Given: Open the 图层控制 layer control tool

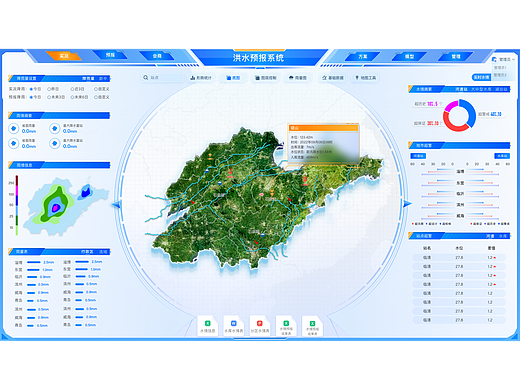Looking at the screenshot, I should point(266,78).
